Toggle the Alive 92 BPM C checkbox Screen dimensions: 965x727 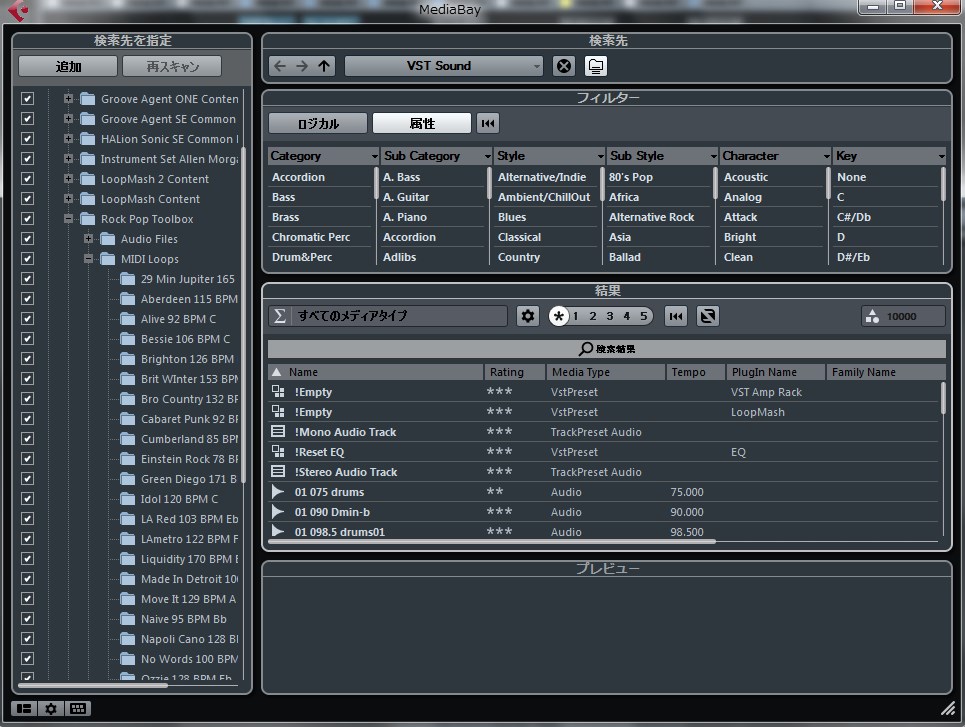tap(27, 318)
